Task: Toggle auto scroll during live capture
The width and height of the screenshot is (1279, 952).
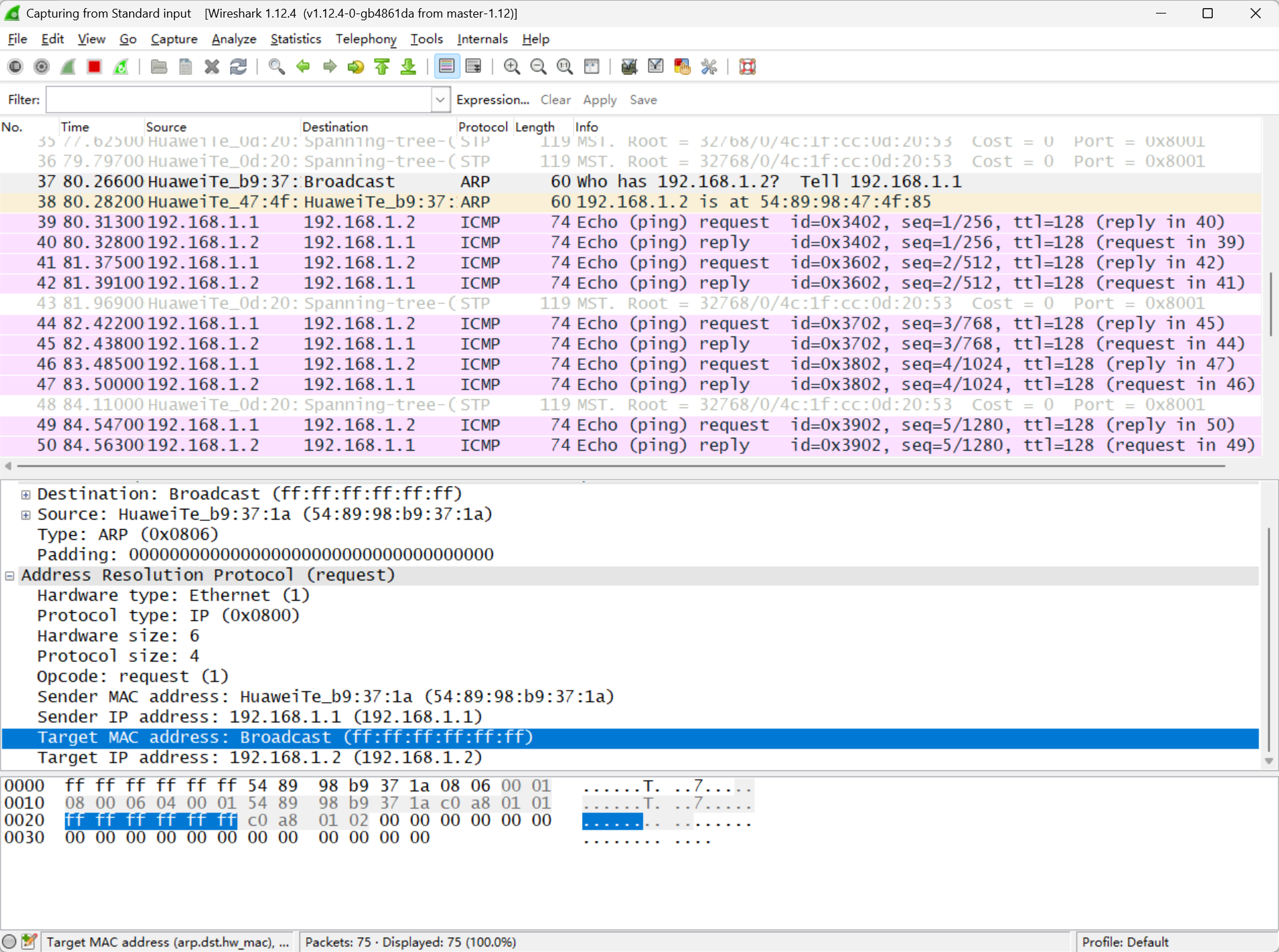Action: [473, 66]
